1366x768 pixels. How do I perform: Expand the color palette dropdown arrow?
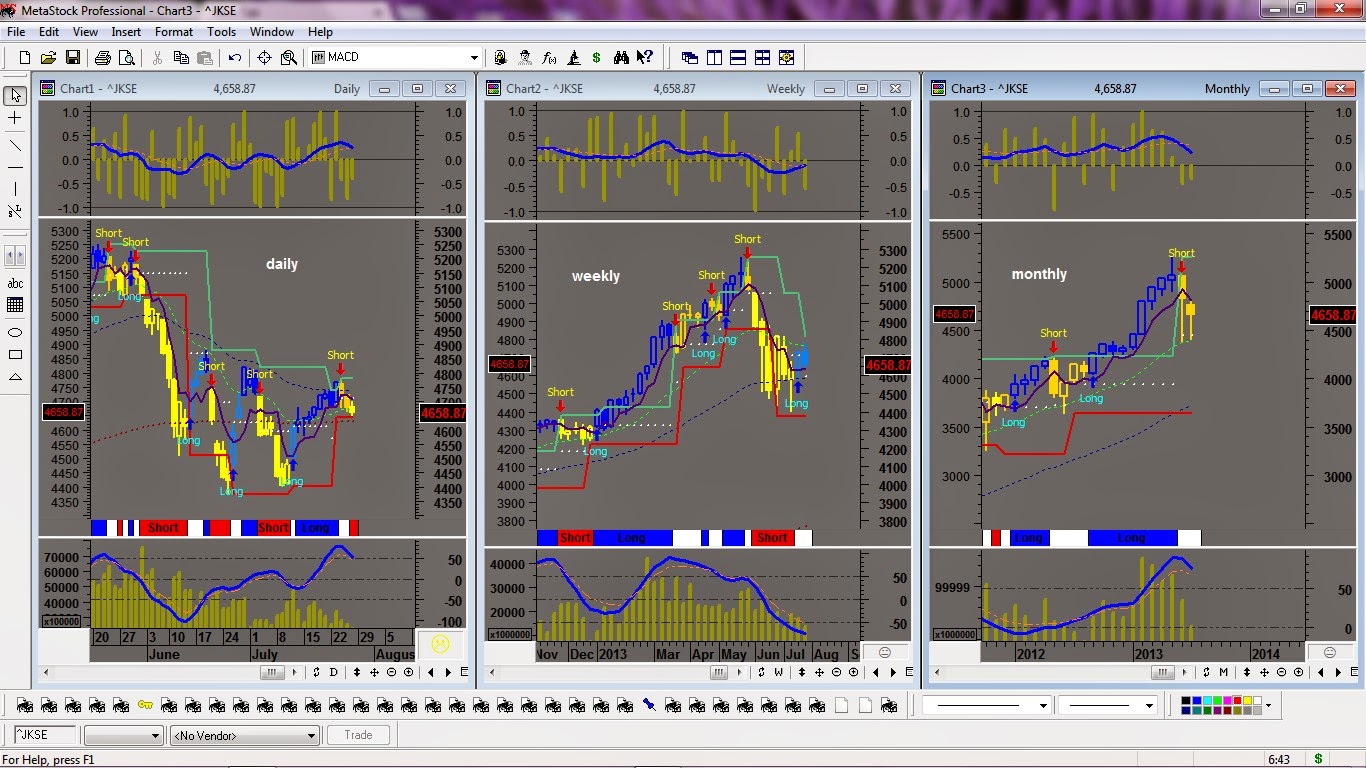tap(1268, 705)
